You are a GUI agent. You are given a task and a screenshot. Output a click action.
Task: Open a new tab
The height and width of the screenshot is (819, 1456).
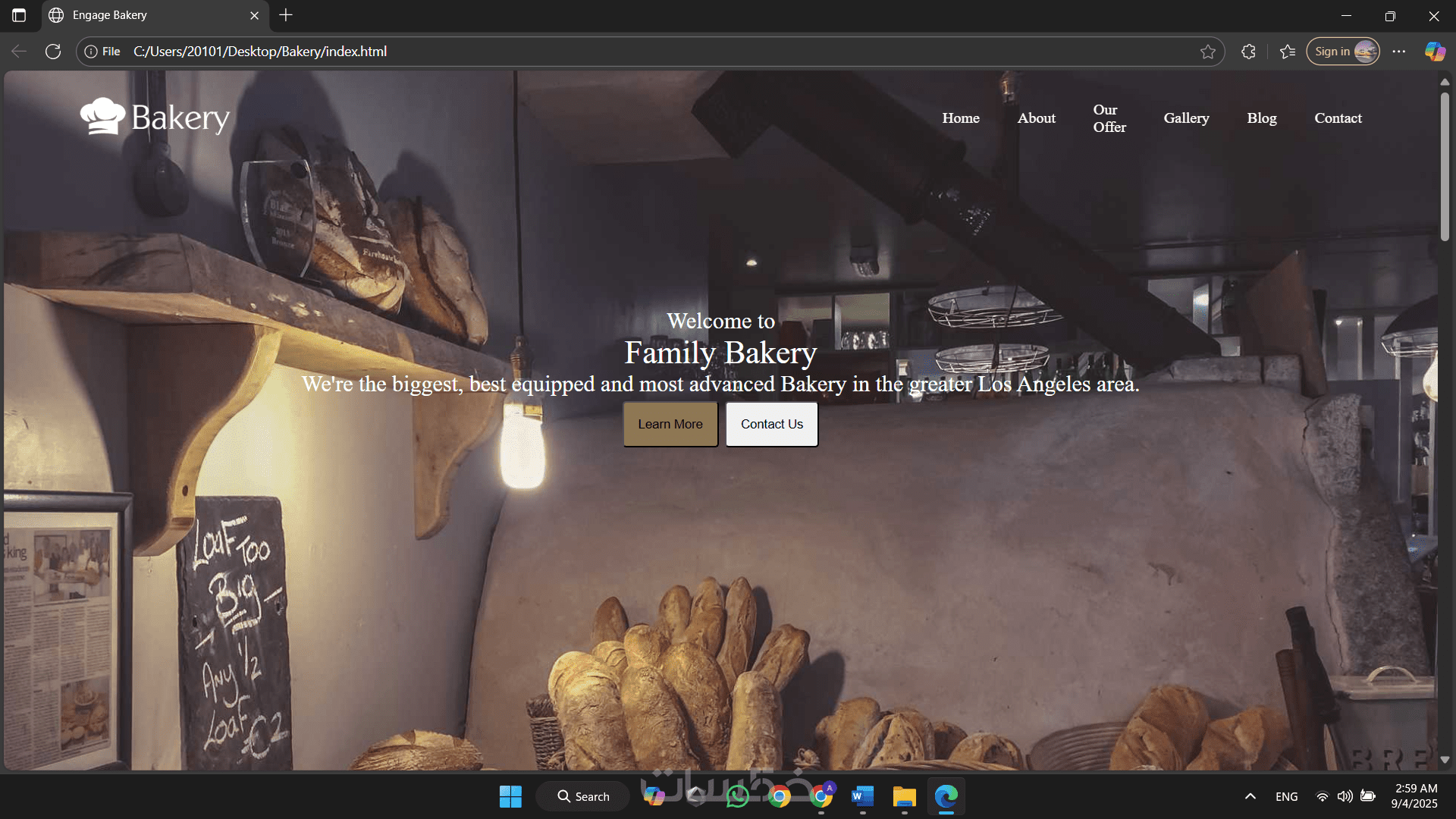[286, 15]
